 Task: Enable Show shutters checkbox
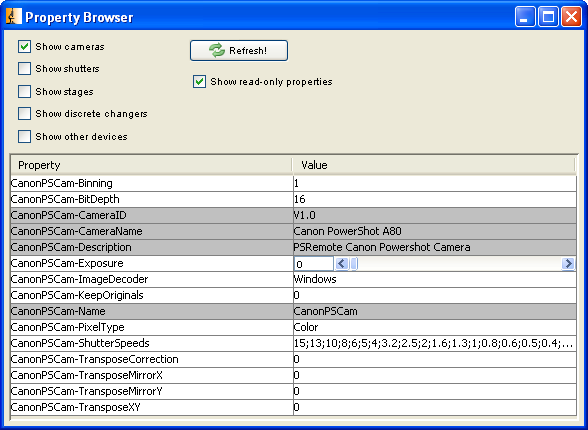coord(24,69)
